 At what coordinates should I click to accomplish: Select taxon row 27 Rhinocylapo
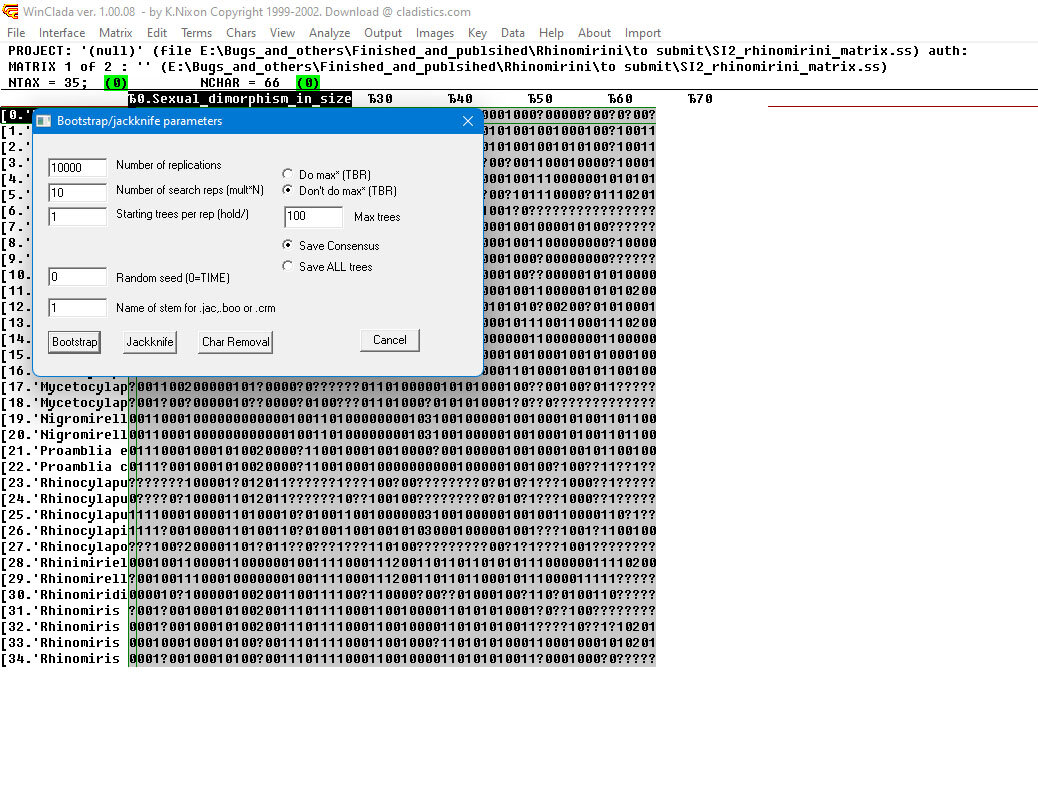[65, 546]
